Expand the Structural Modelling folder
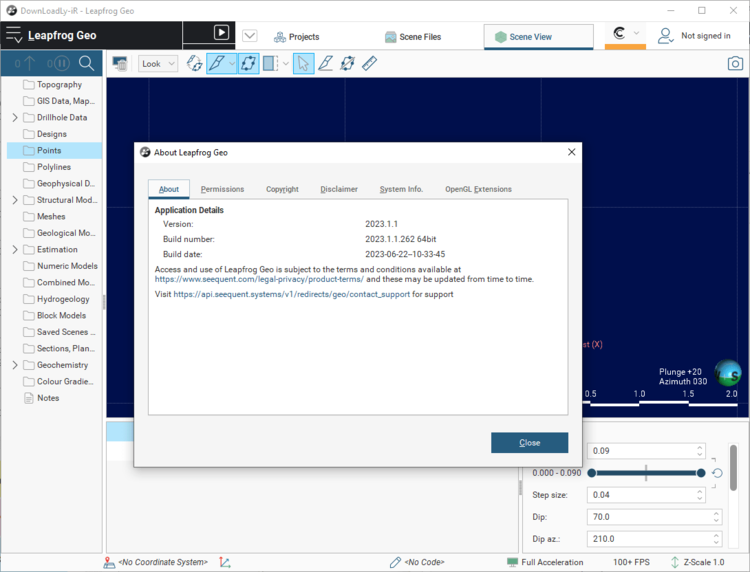 click(15, 200)
